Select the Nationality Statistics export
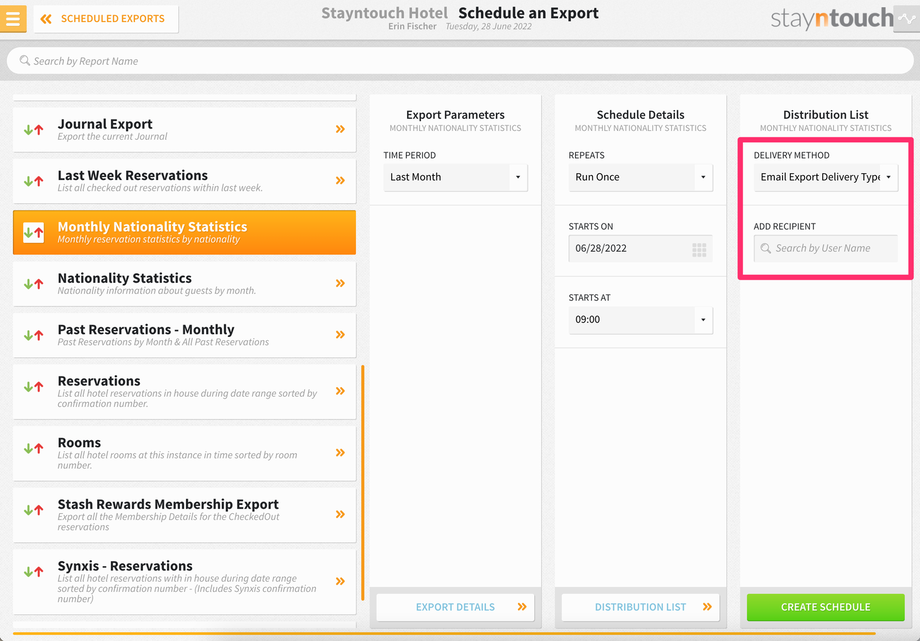This screenshot has width=920, height=641. pyautogui.click(x=184, y=284)
